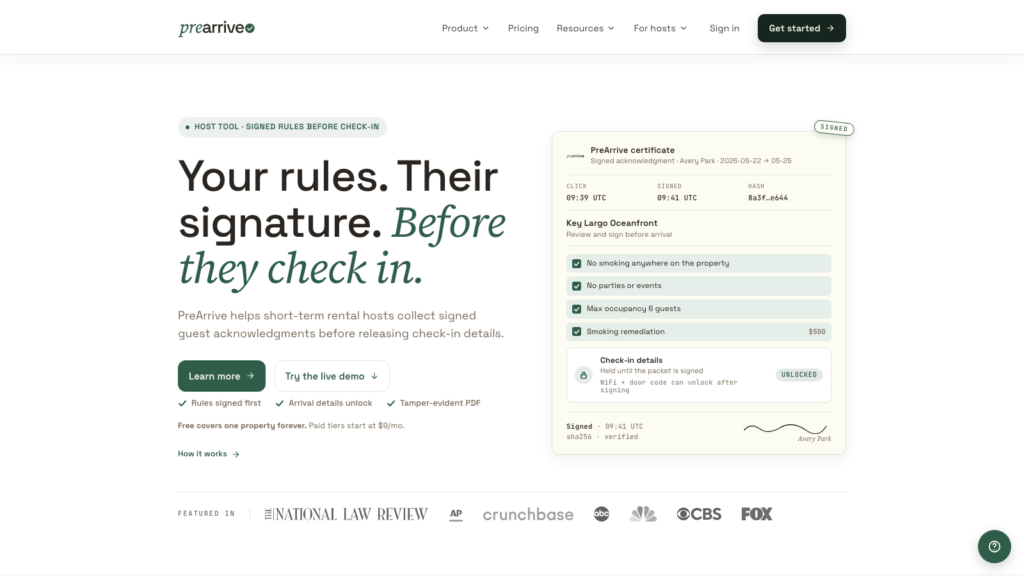Viewport: 1024px width, 576px height.
Task: Click the FOX logo
Action: point(756,515)
